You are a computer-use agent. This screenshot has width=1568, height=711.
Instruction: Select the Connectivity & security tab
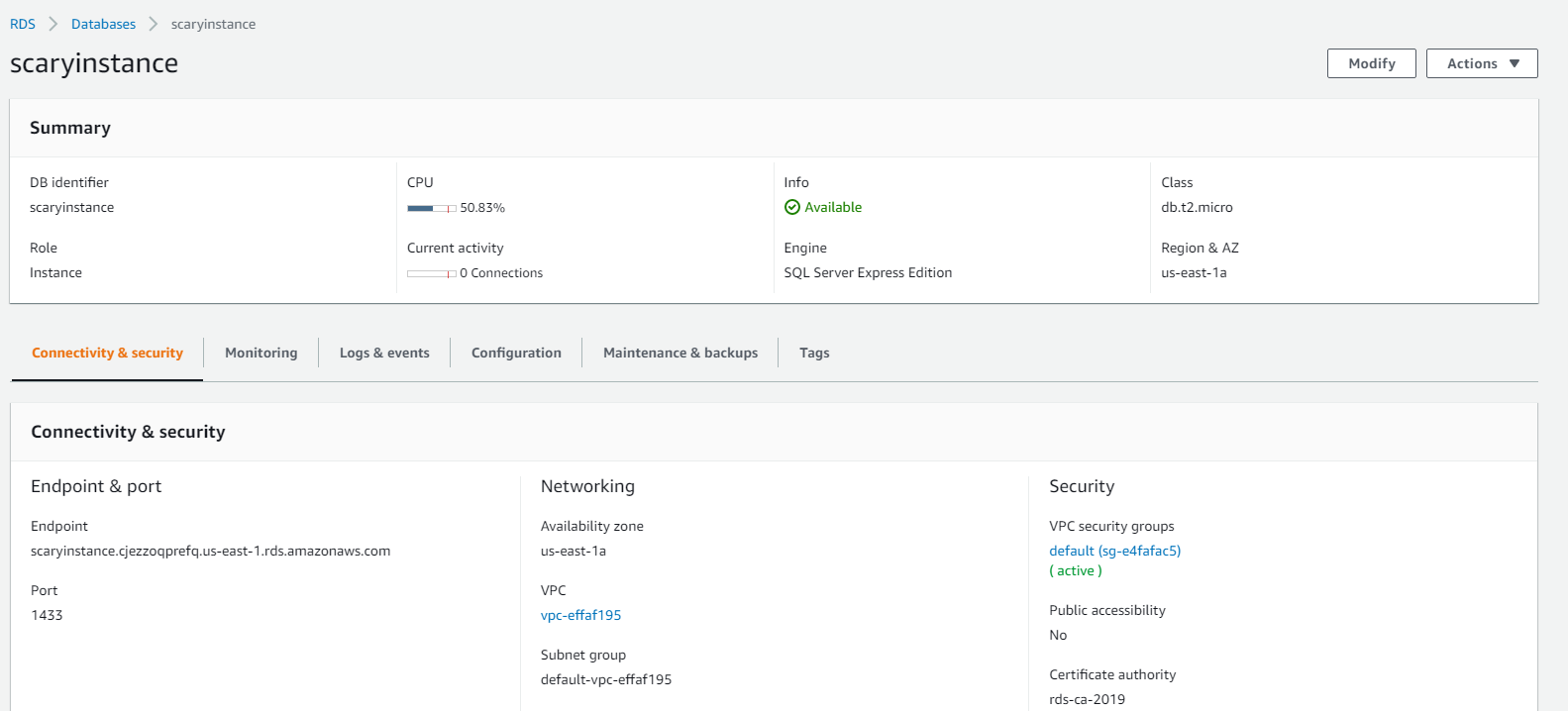(107, 354)
